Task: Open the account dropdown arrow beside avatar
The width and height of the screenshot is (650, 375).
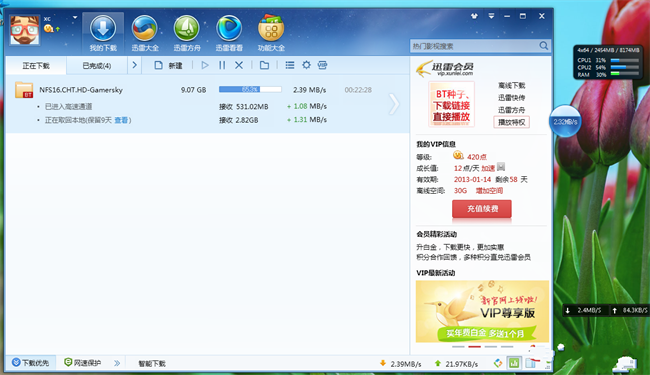Action: [75, 17]
